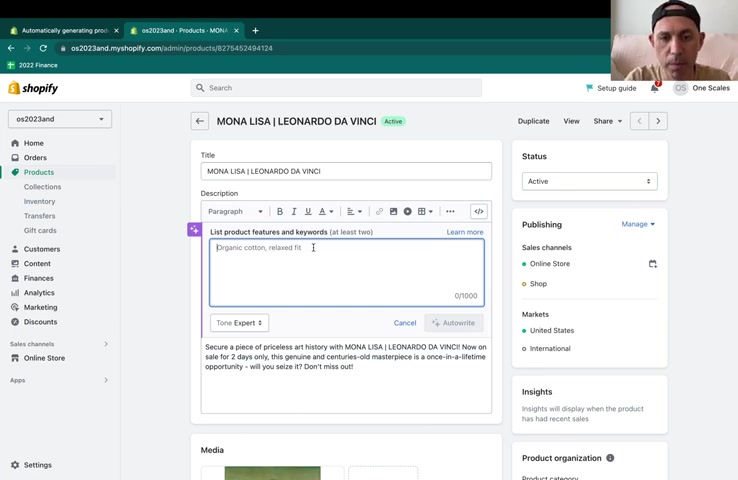738x480 pixels.
Task: Go to the next product
Action: (x=658, y=121)
